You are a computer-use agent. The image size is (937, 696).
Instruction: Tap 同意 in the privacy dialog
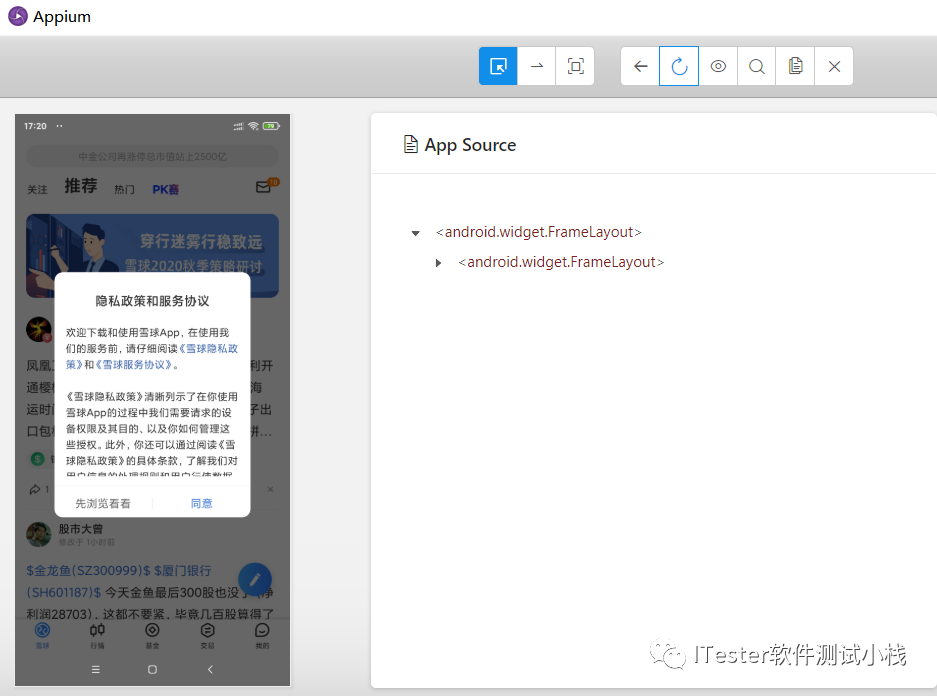(201, 503)
